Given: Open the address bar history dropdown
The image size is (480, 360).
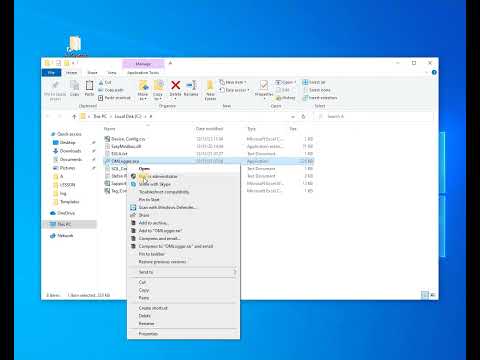Looking at the screenshot, I should point(293,116).
